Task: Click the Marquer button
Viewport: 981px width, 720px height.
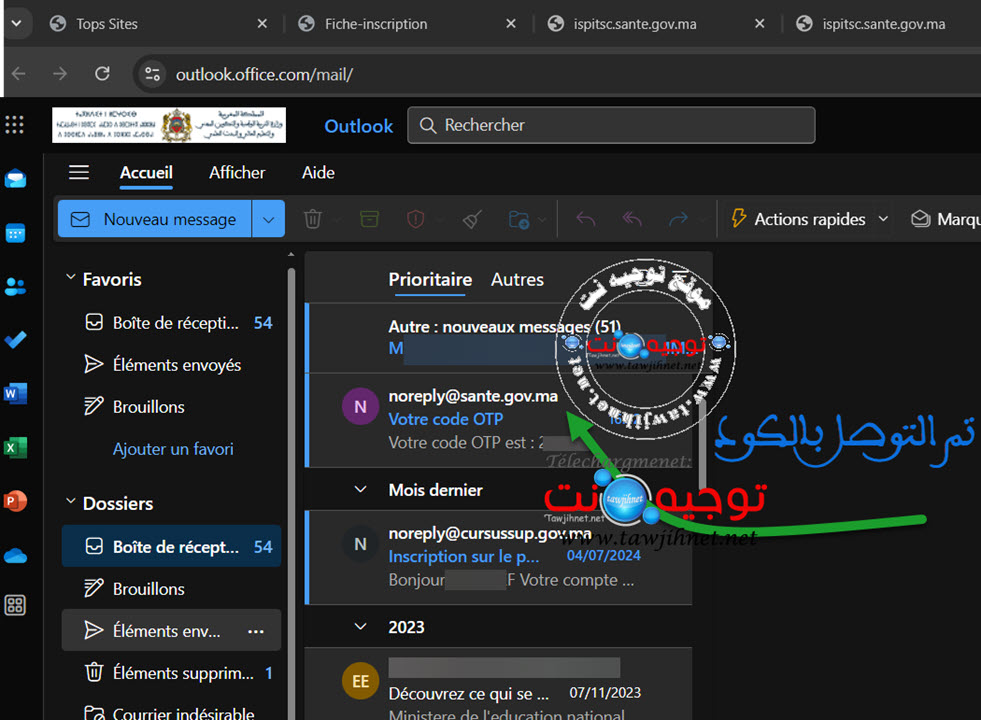Action: tap(945, 219)
